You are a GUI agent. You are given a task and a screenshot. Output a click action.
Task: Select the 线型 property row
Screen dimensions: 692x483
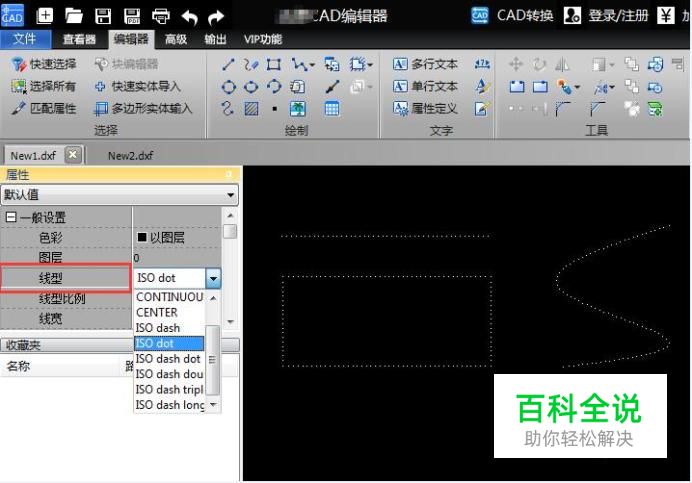[x=66, y=278]
